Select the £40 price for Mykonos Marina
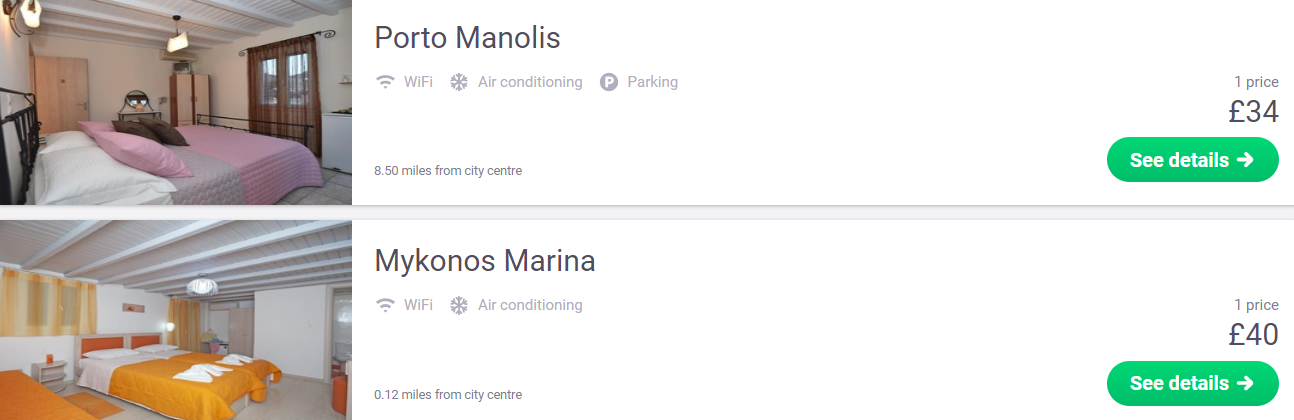This screenshot has height=420, width=1294. [1254, 335]
